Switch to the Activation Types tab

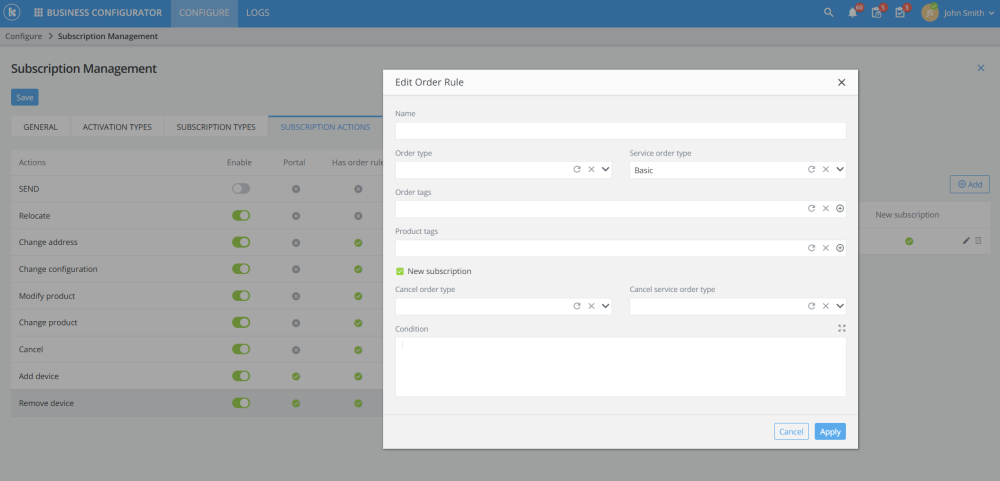(x=117, y=127)
